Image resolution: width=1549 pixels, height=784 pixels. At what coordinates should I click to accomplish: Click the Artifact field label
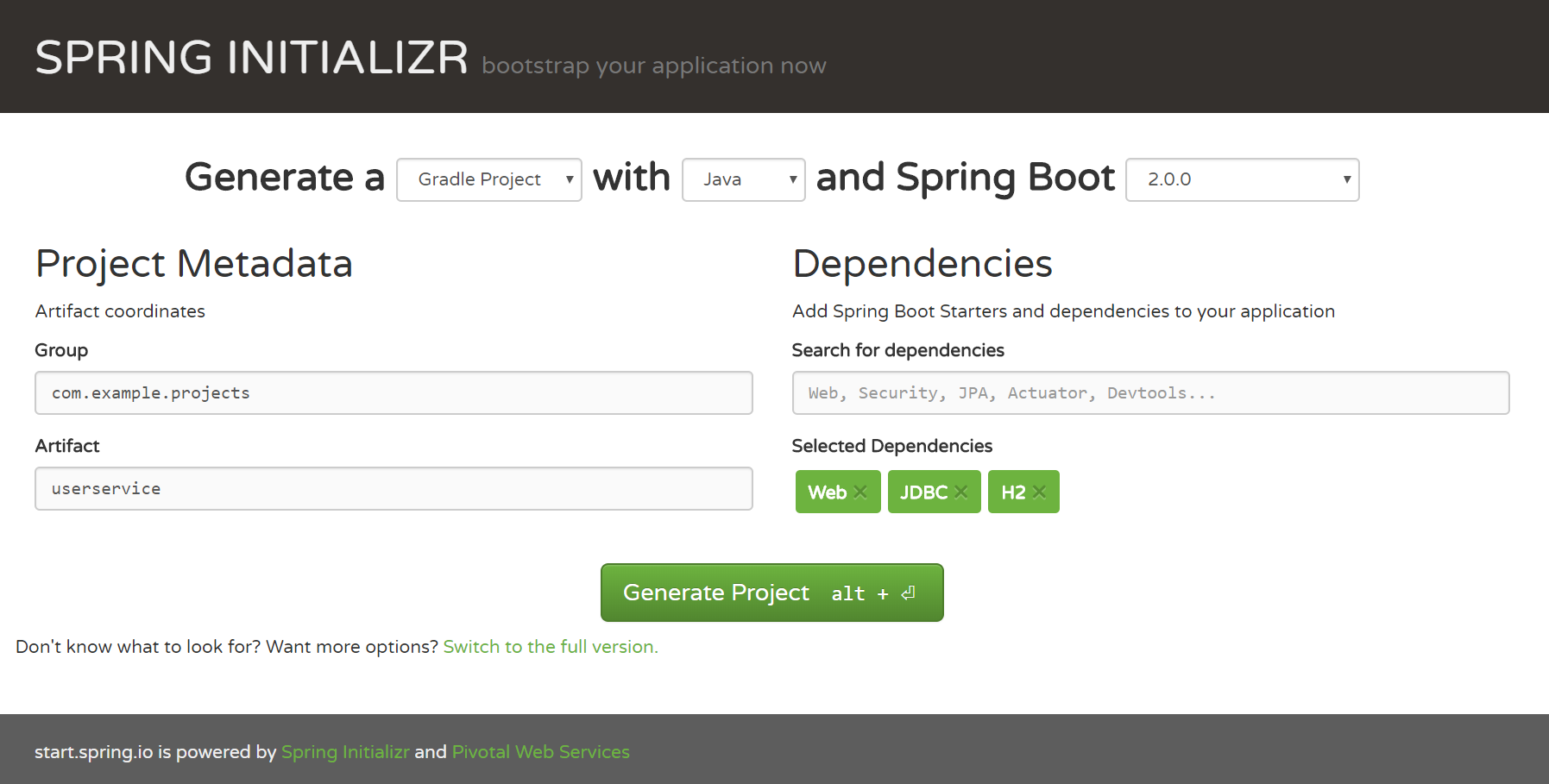coord(67,446)
